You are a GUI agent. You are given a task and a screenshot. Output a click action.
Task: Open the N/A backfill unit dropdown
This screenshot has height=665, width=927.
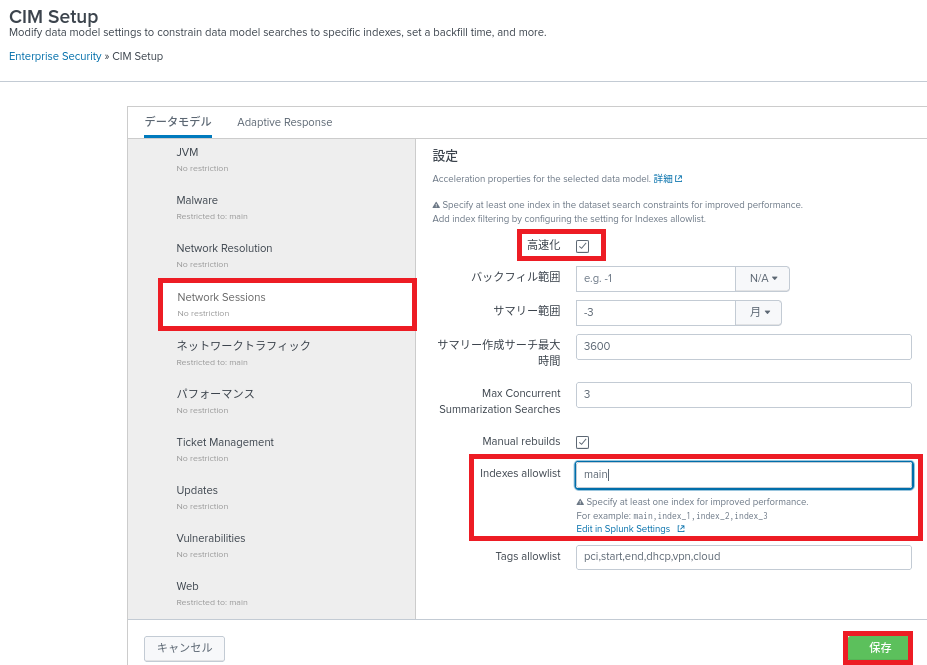coord(762,279)
